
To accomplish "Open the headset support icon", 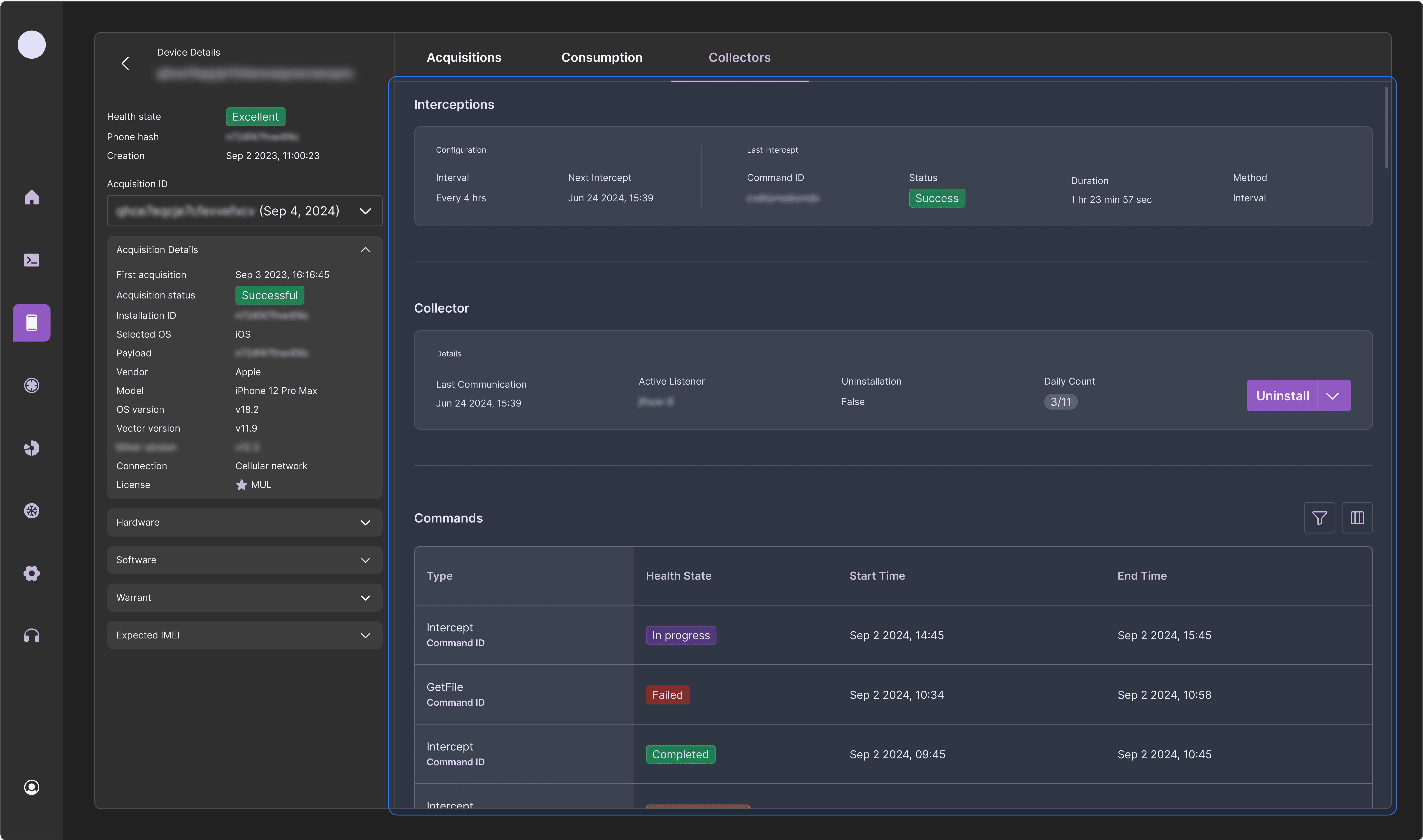I will point(32,636).
